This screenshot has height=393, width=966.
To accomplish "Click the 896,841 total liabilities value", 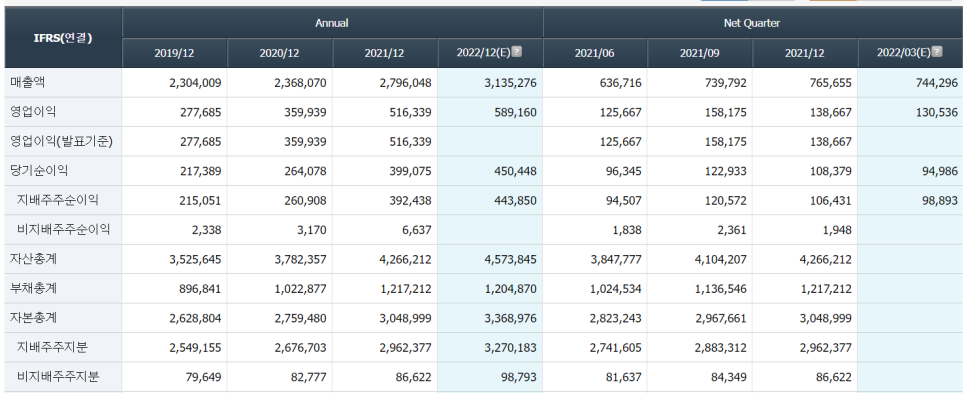I will [x=200, y=289].
